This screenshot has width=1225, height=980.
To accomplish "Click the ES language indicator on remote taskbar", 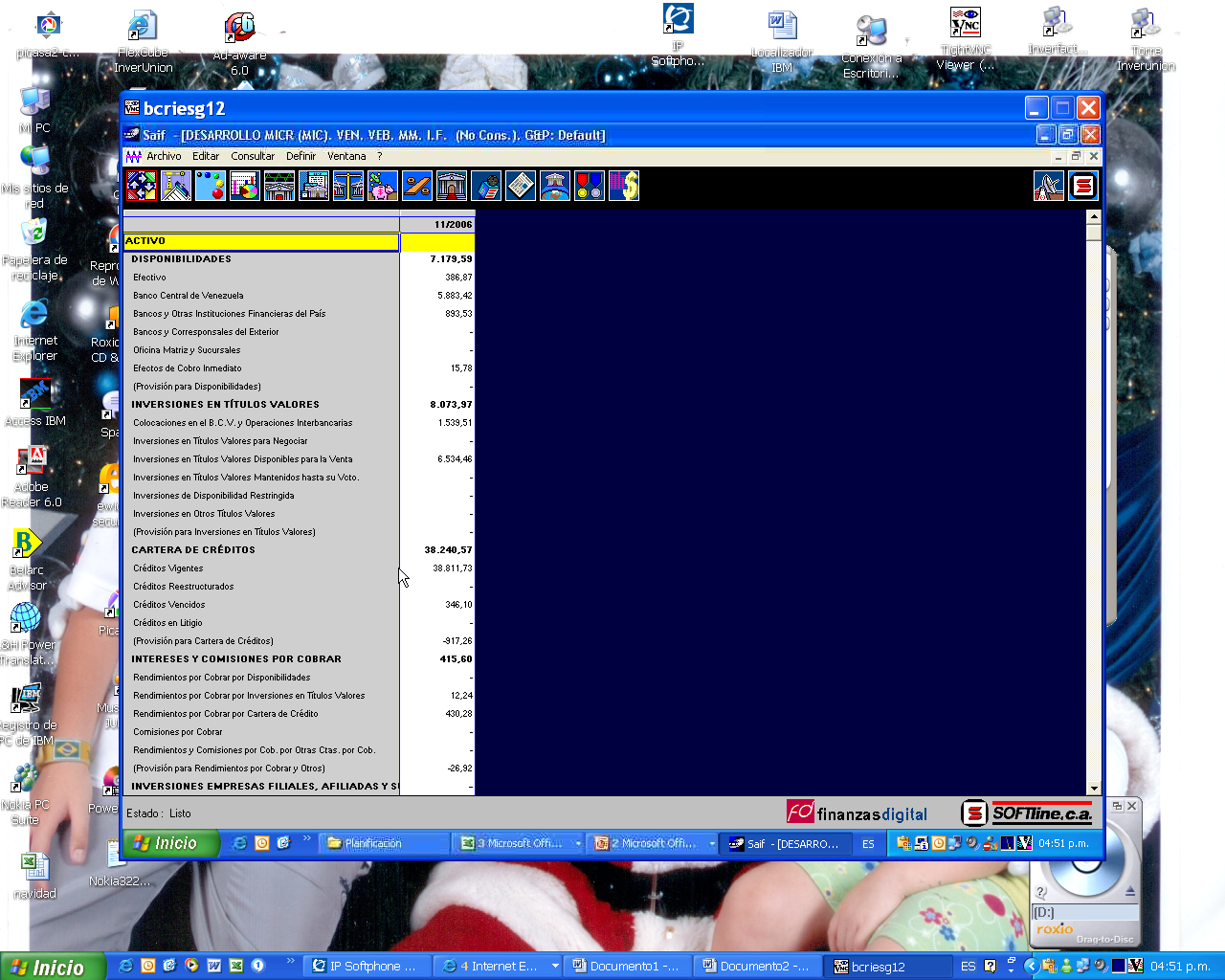I will pos(868,843).
